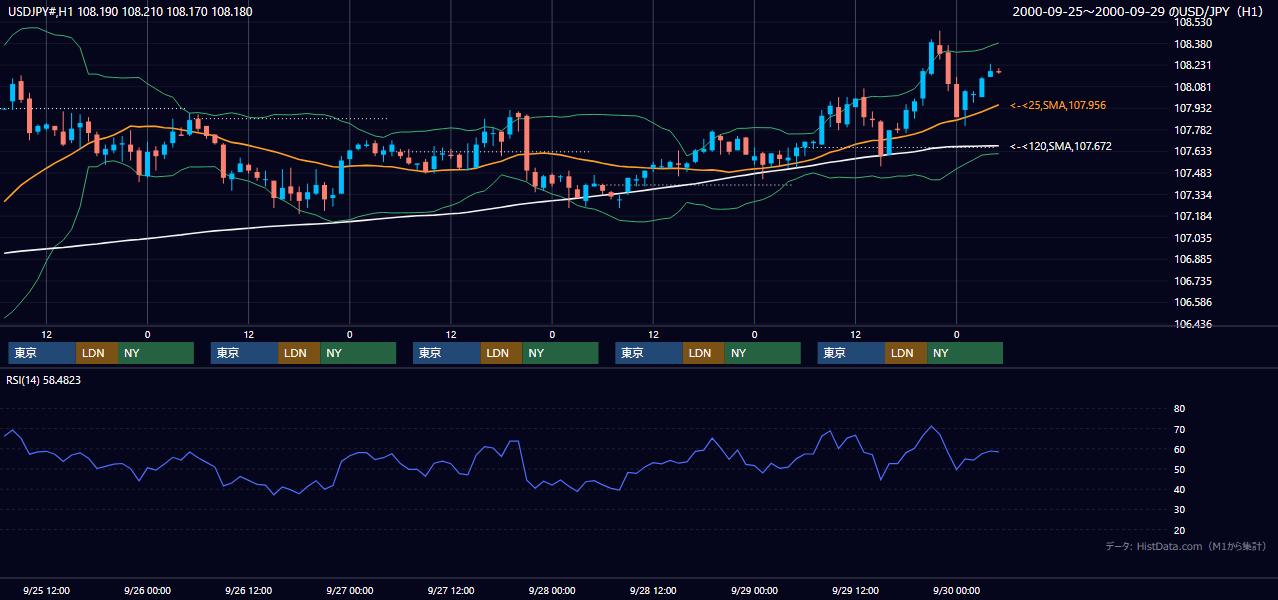Click price axis value 106.586
Image resolution: width=1278 pixels, height=600 pixels.
tap(1195, 302)
